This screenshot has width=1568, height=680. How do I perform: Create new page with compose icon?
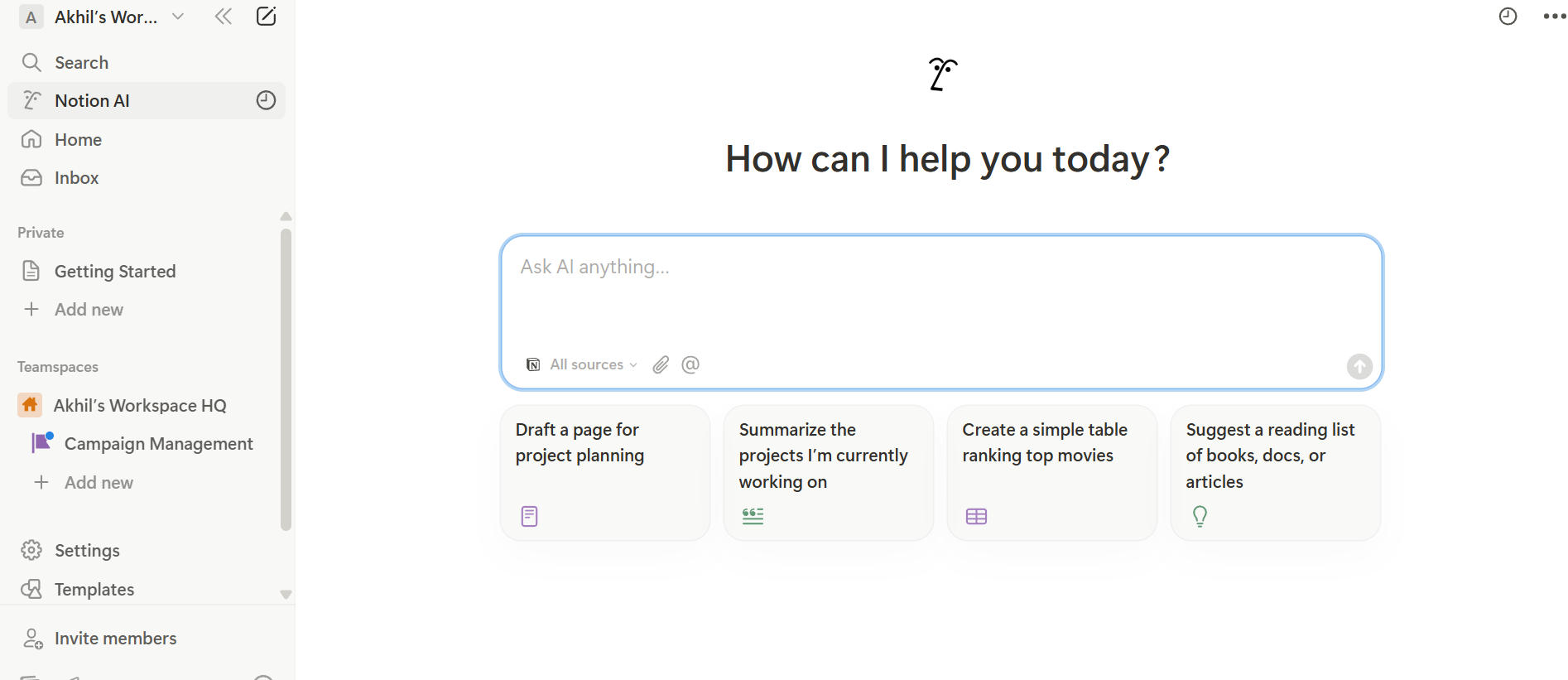point(266,17)
